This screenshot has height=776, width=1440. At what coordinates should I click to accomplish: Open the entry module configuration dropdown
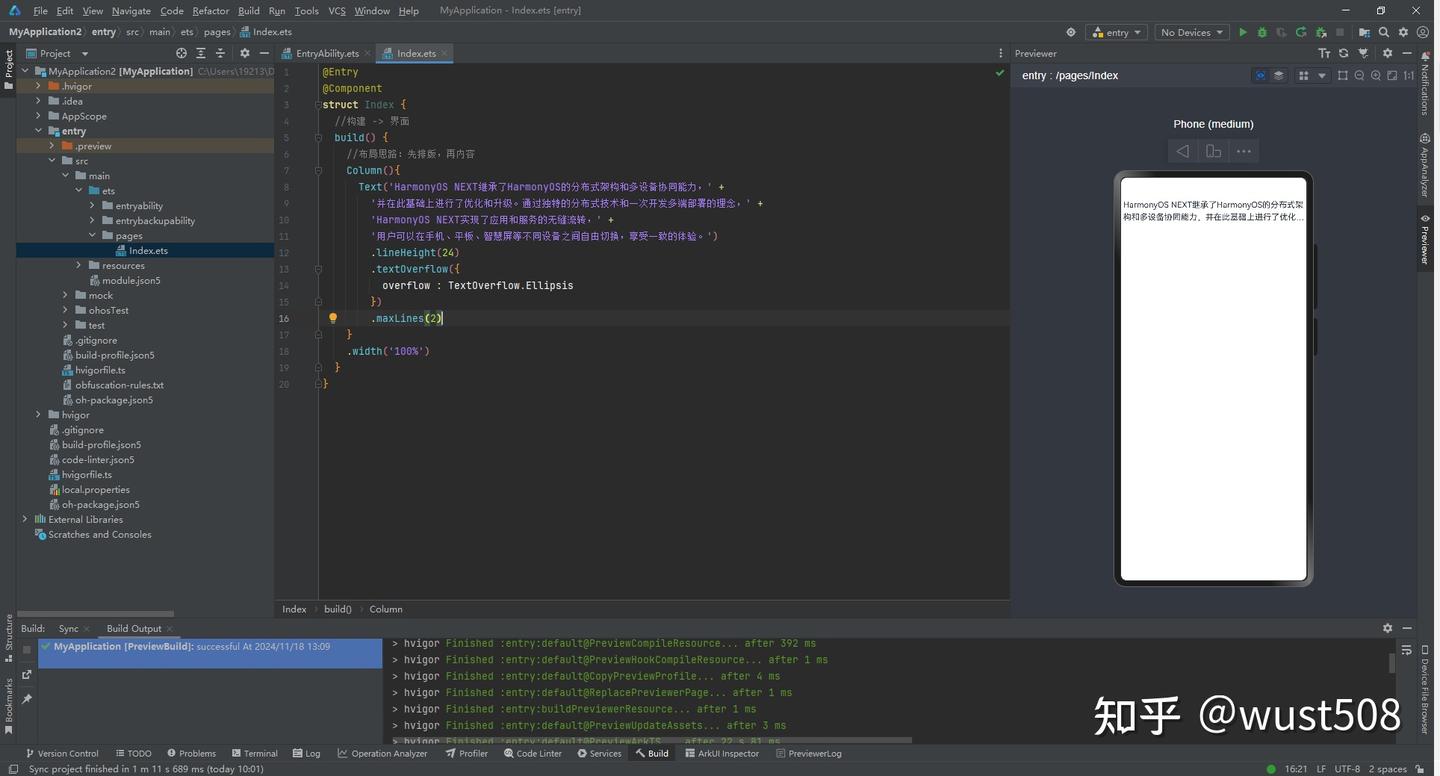click(1116, 32)
